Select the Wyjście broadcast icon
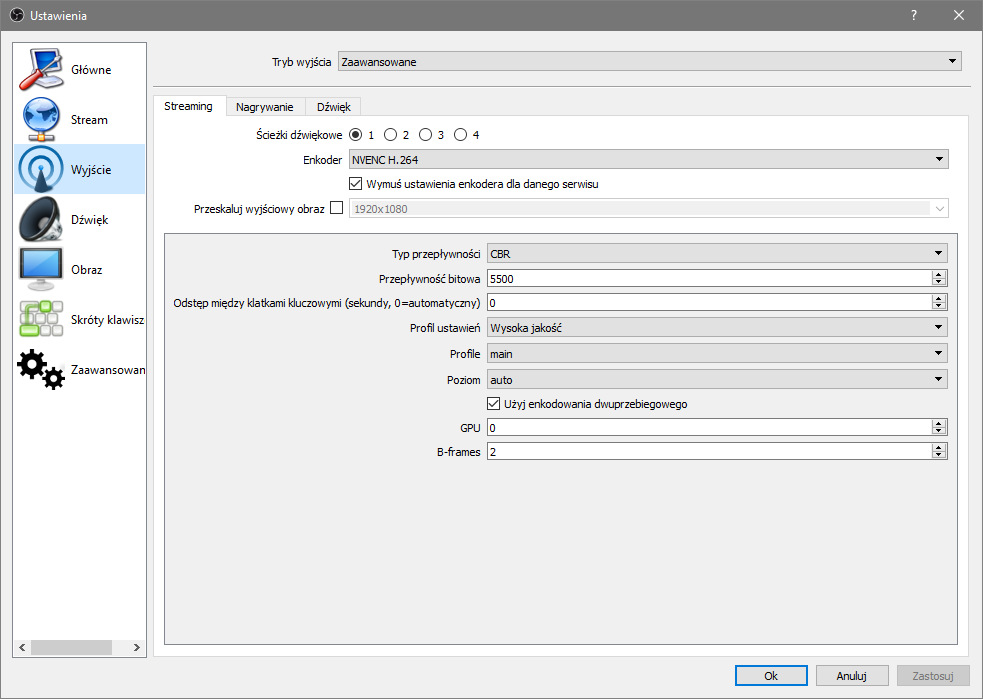This screenshot has height=699, width=983. click(41, 169)
